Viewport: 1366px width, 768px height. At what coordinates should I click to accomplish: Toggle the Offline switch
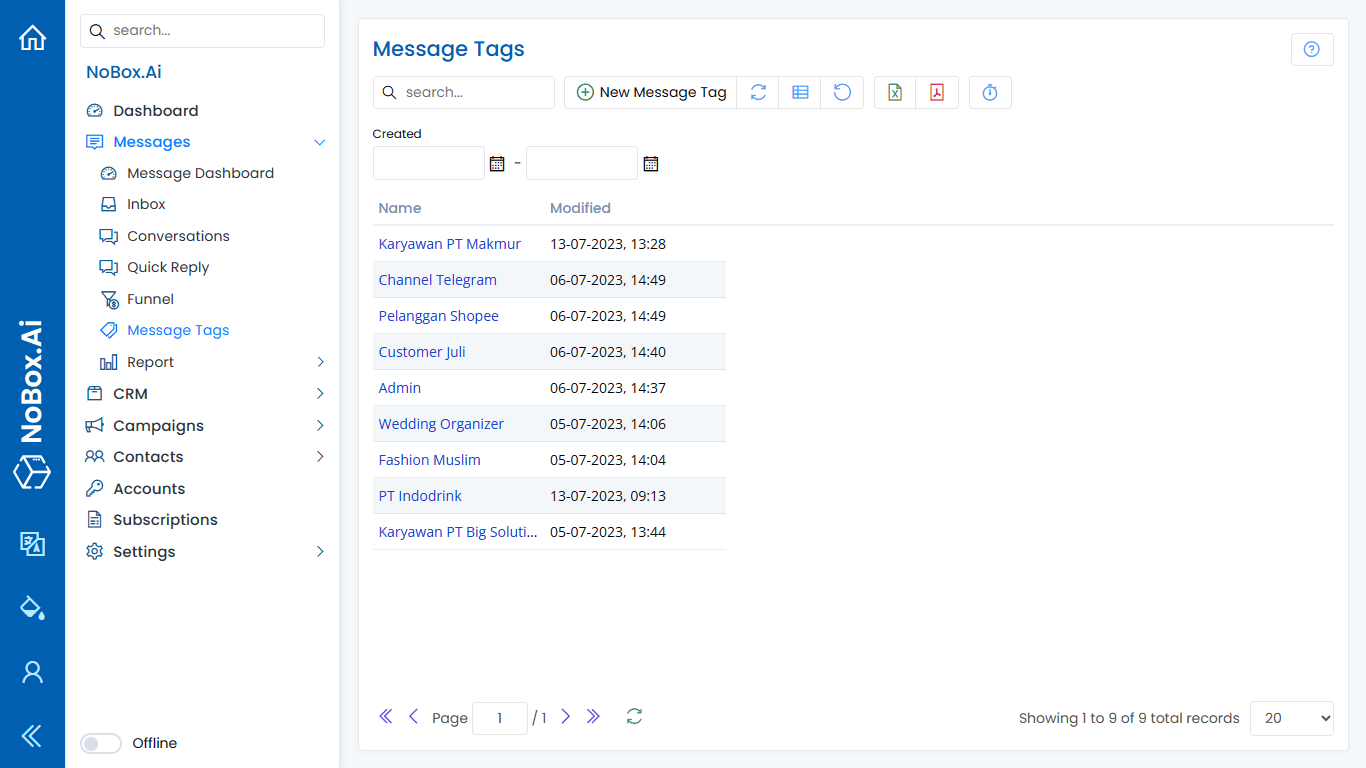[100, 743]
